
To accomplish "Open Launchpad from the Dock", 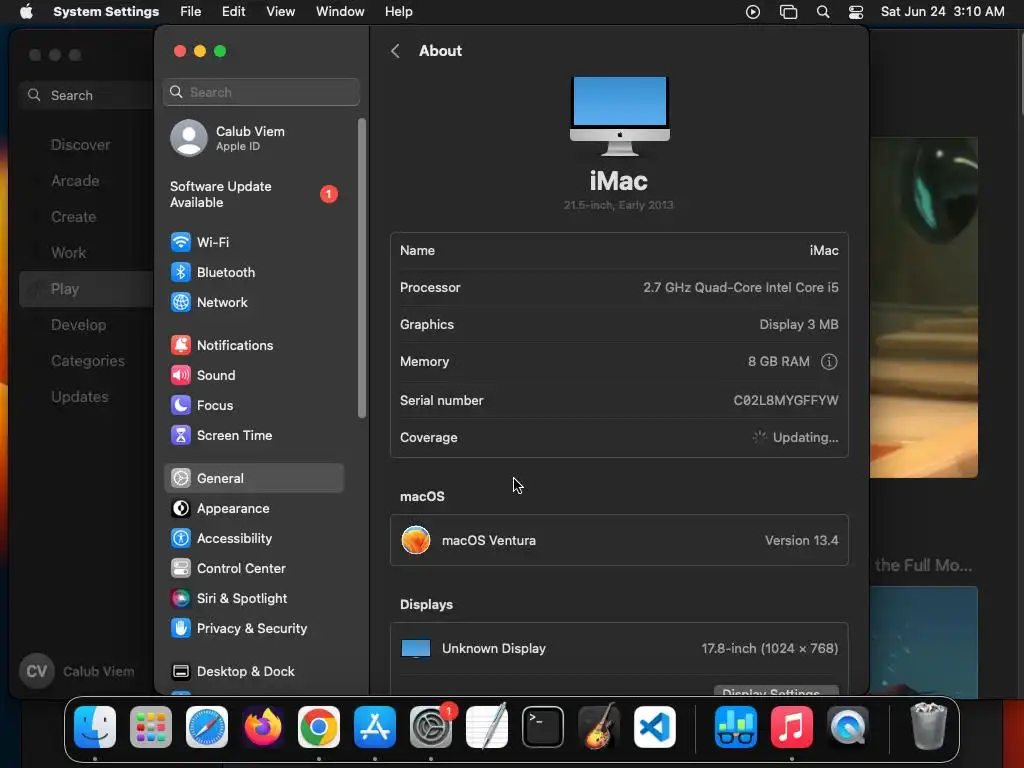I will [151, 727].
